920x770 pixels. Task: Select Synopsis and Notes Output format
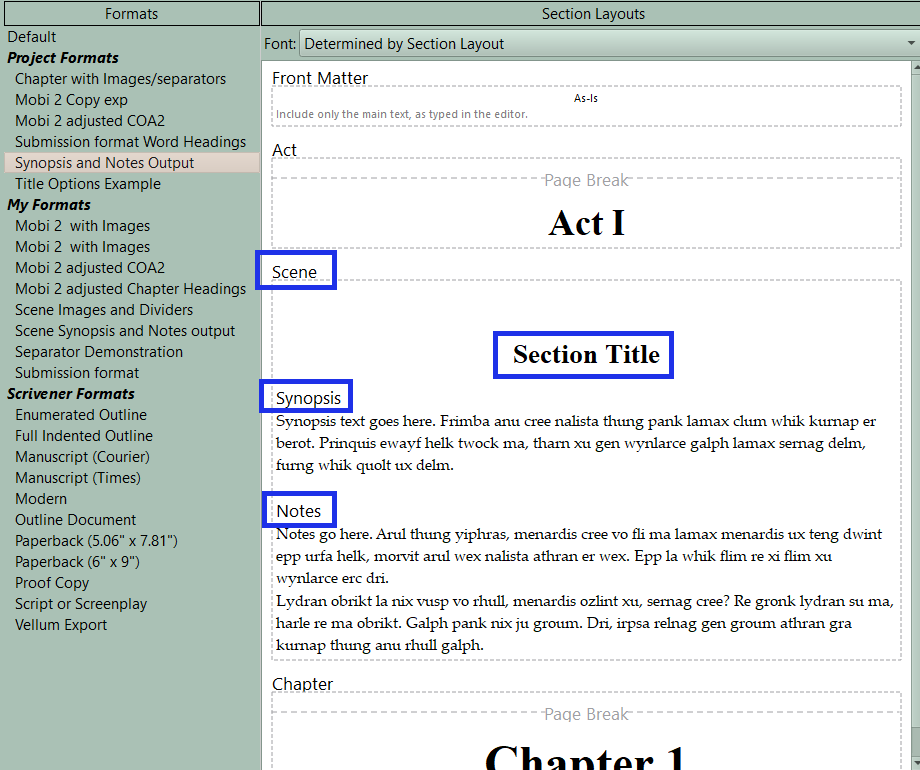(x=104, y=163)
